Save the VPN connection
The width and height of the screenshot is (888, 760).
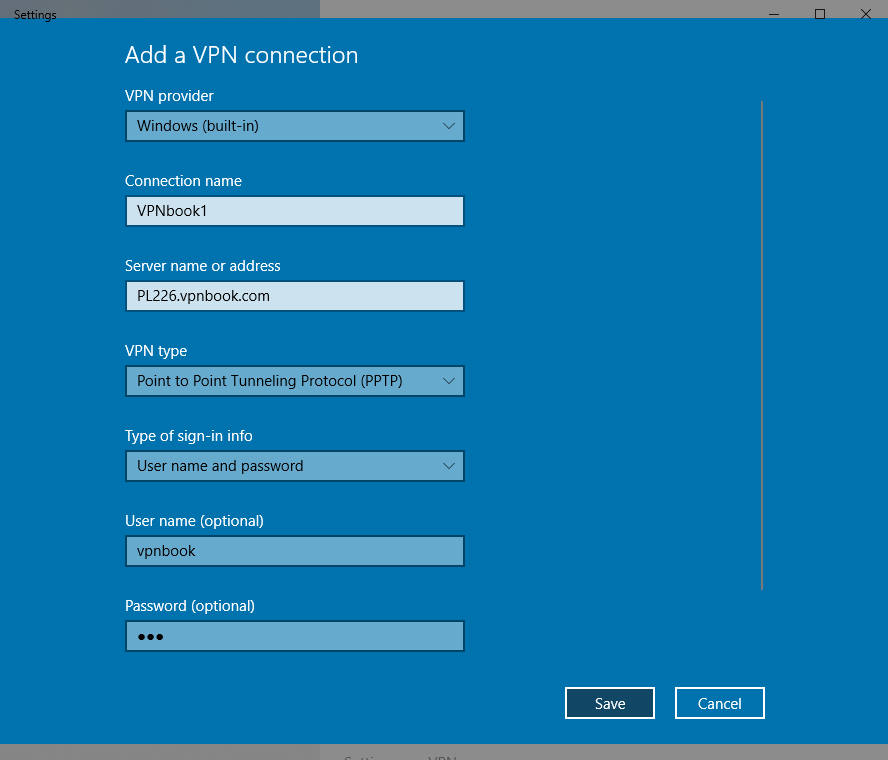(609, 703)
